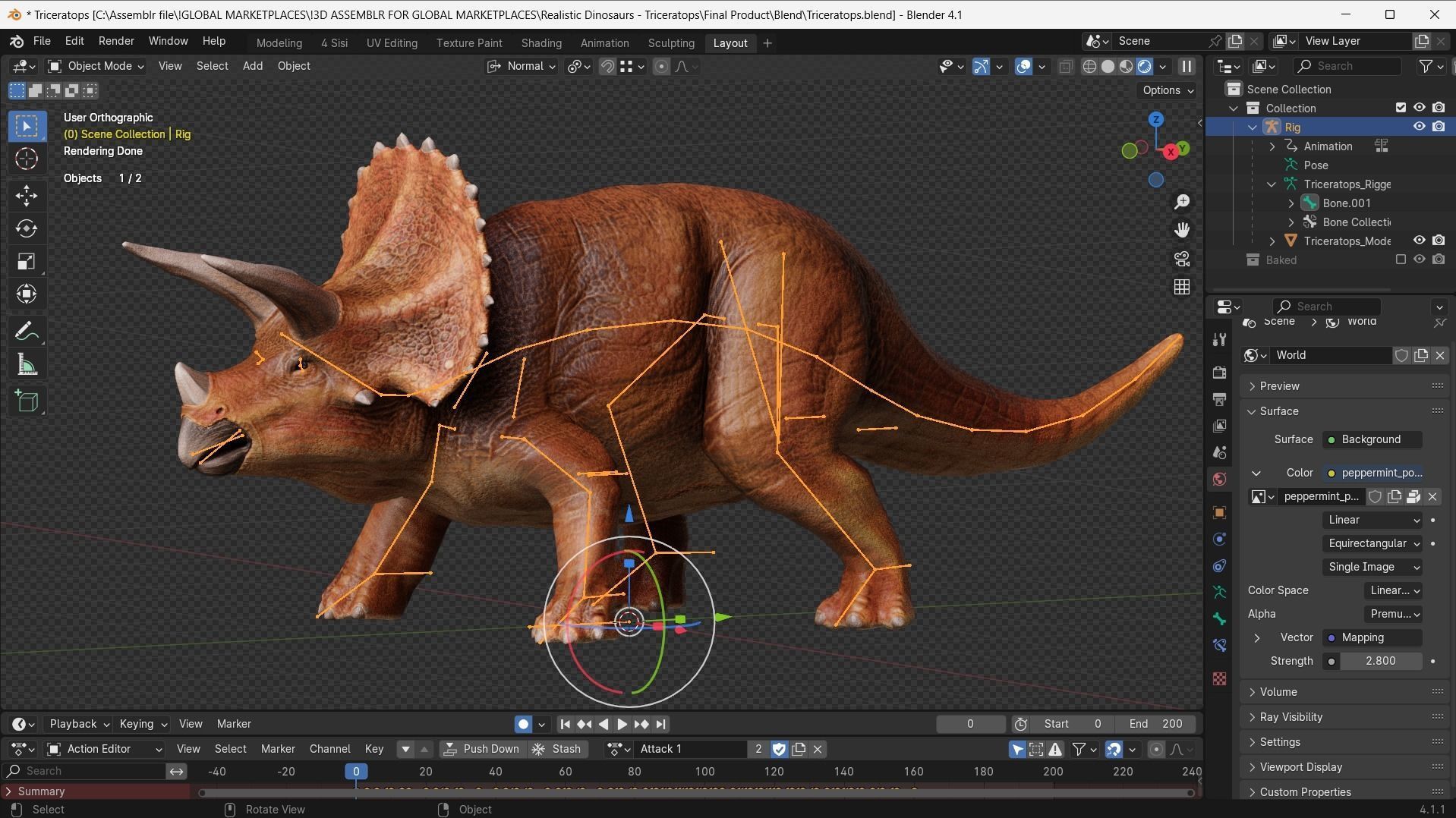1456x818 pixels.
Task: Open the Render menu
Action: pyautogui.click(x=116, y=41)
